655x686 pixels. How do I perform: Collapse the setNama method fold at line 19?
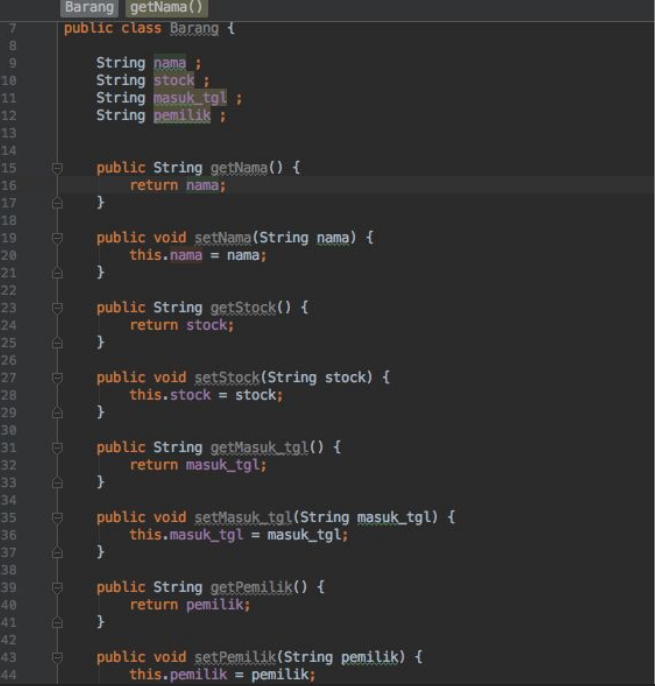click(x=57, y=238)
